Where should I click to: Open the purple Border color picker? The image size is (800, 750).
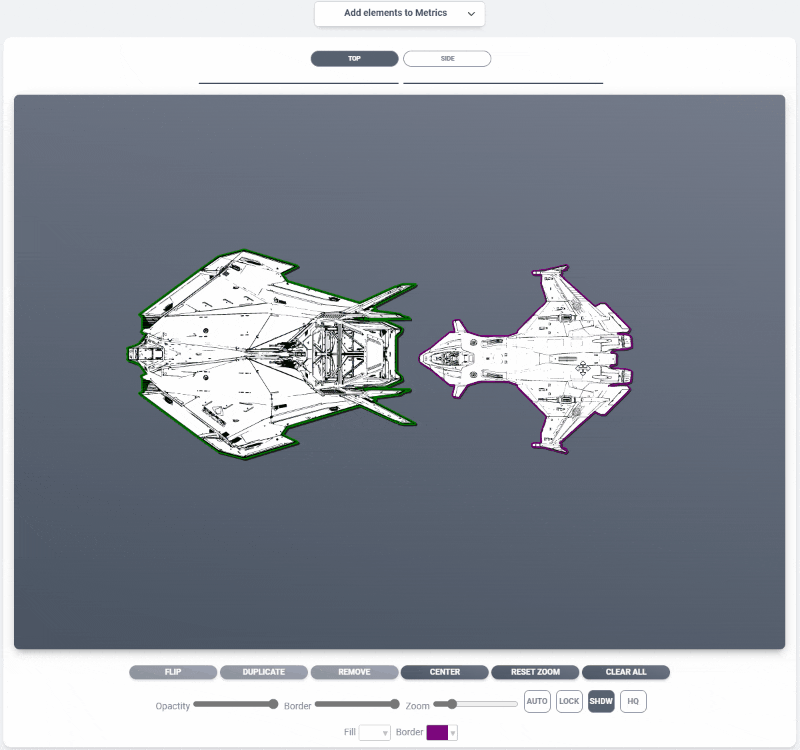[x=442, y=733]
